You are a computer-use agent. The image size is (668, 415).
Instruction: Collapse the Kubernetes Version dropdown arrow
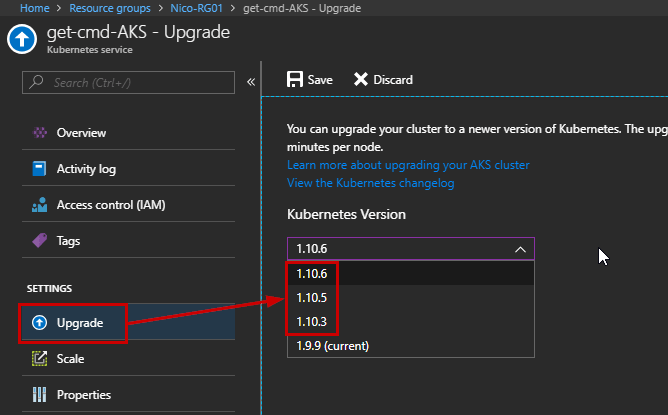click(520, 249)
